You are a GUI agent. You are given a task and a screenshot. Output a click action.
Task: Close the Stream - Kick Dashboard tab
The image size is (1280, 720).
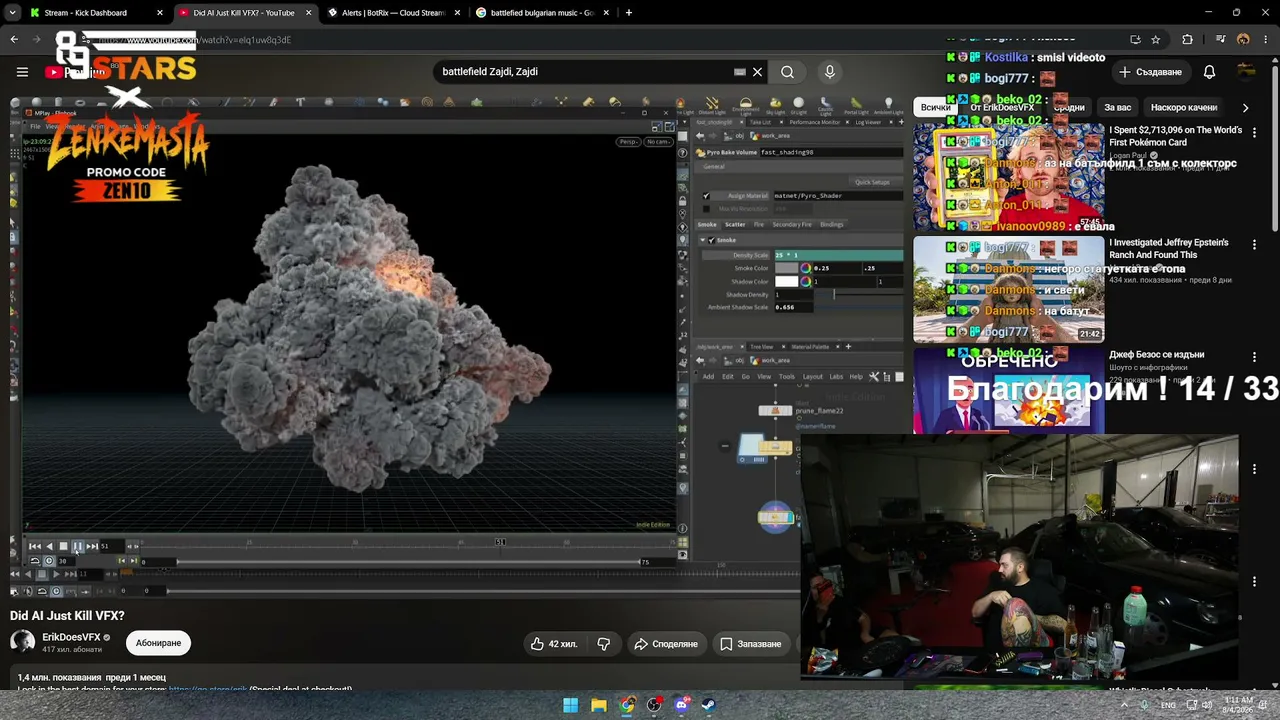click(x=159, y=13)
